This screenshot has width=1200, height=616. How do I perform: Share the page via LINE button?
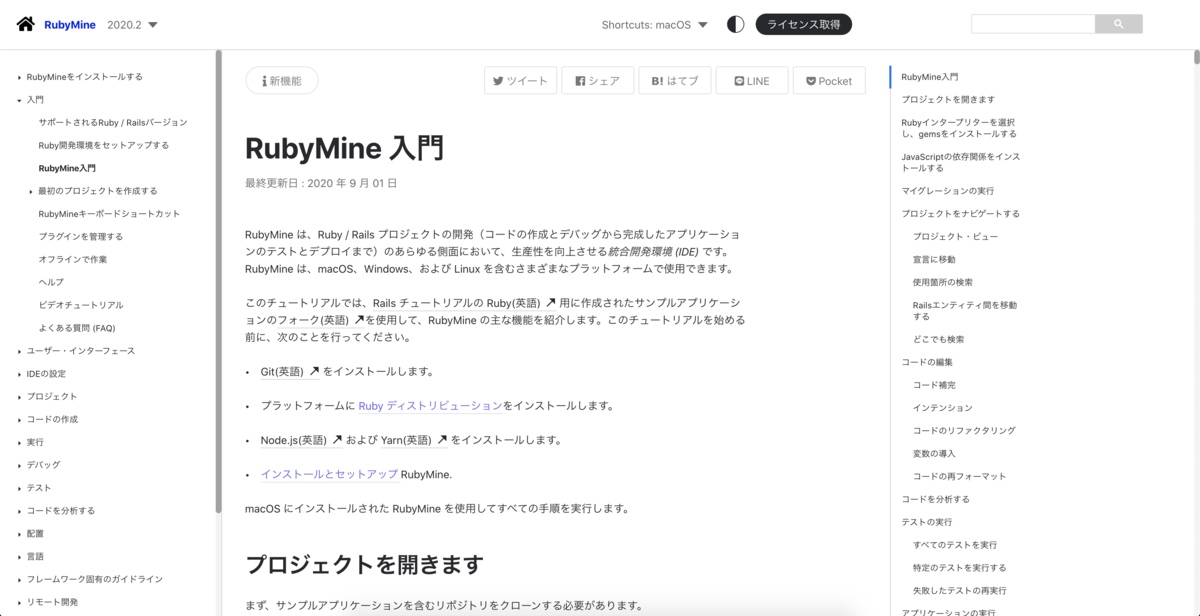pyautogui.click(x=752, y=81)
